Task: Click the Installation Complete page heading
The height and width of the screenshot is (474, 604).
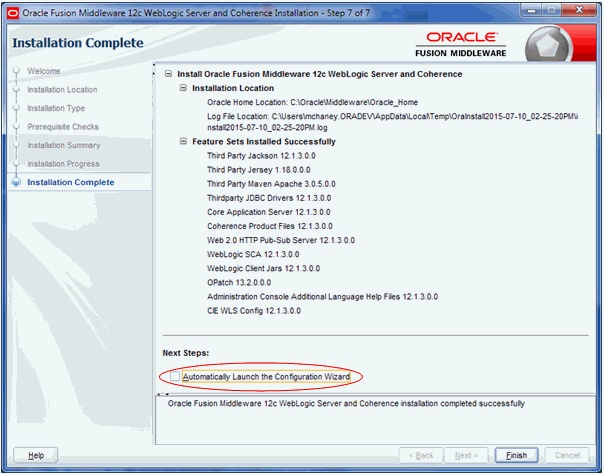Action: click(x=78, y=43)
